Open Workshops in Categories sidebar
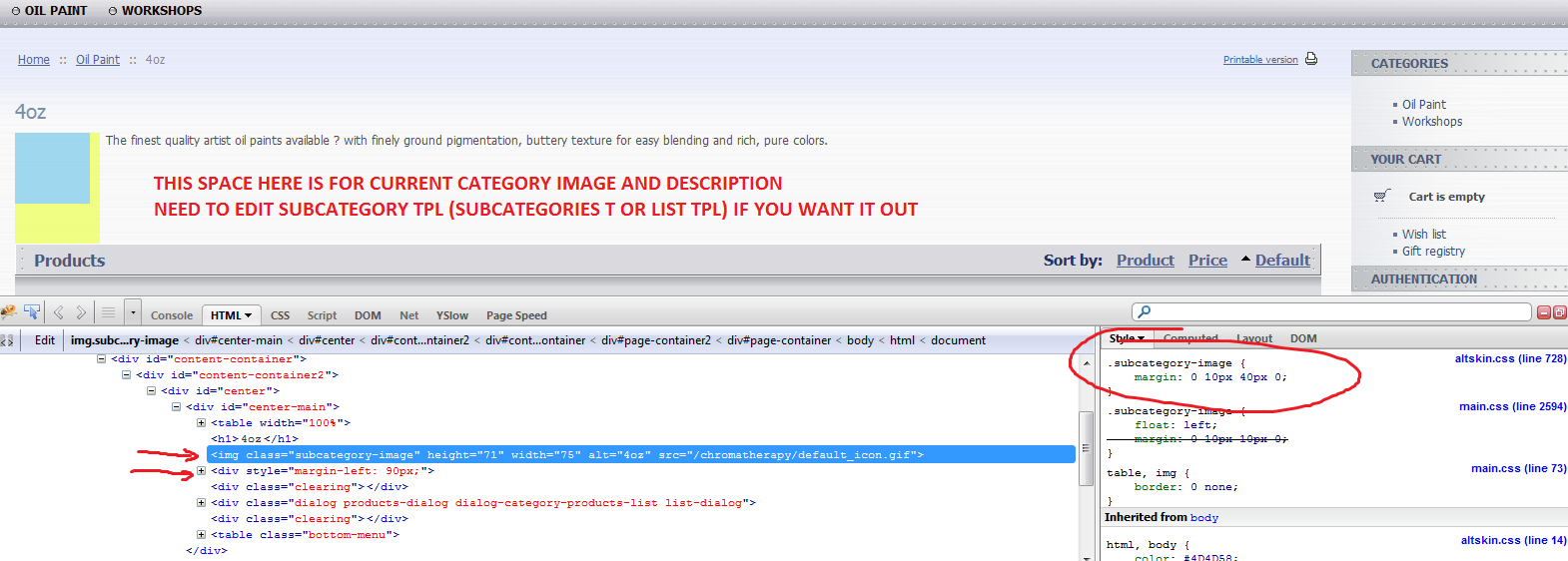This screenshot has height=561, width=1568. pos(1432,122)
